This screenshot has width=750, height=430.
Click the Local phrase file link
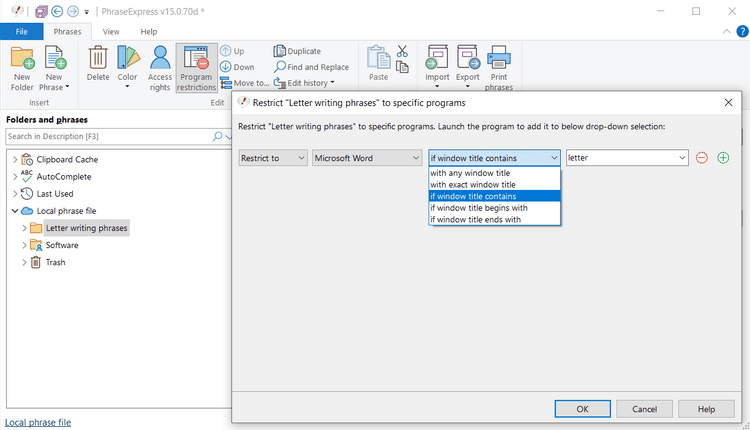pos(38,422)
